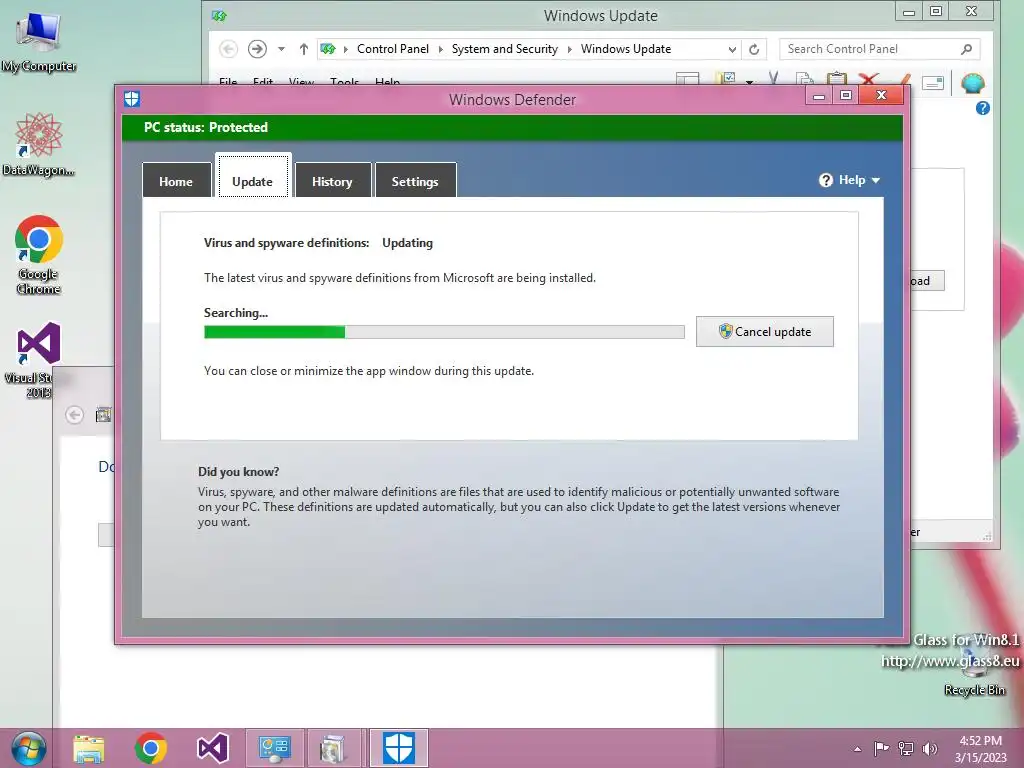Click the Cut scissors toolbar icon

tap(774, 80)
